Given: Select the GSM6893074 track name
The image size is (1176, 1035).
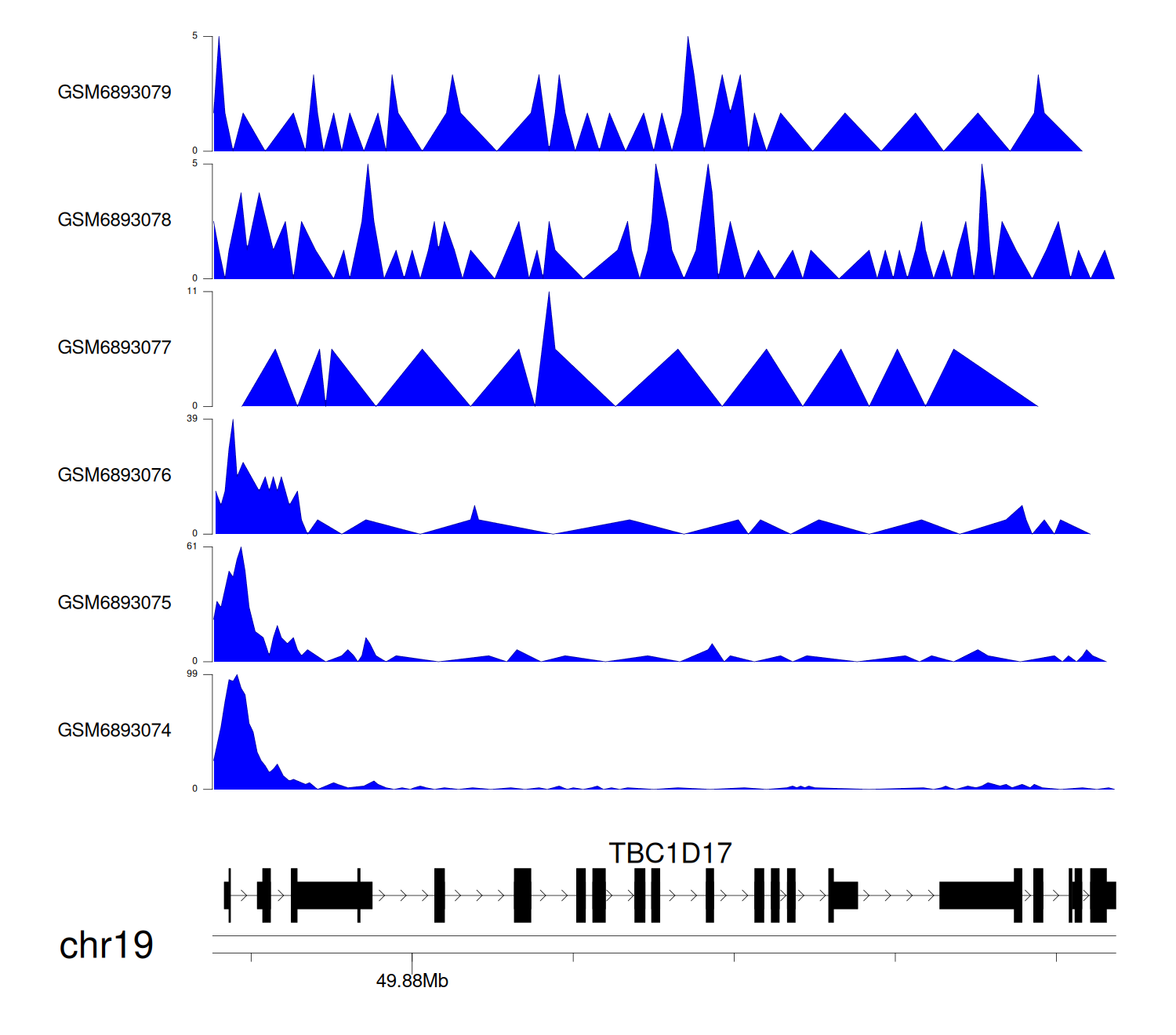Looking at the screenshot, I should point(114,731).
